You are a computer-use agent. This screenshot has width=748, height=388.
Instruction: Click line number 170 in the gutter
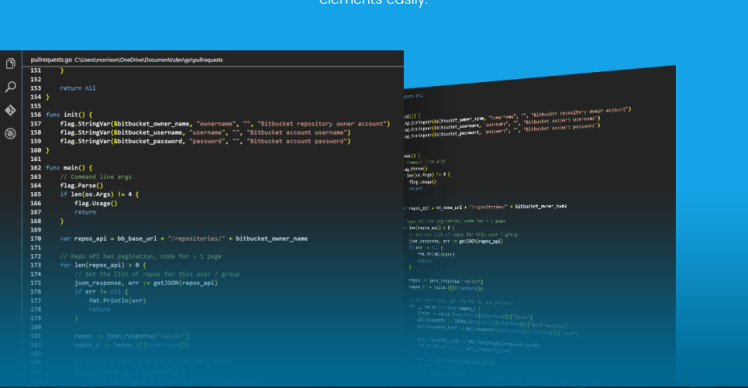[36, 239]
